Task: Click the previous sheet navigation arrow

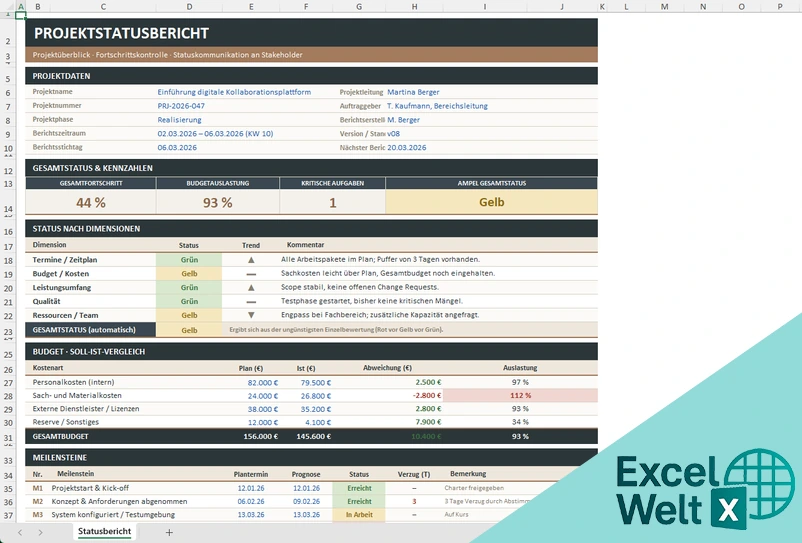Action: [20, 532]
